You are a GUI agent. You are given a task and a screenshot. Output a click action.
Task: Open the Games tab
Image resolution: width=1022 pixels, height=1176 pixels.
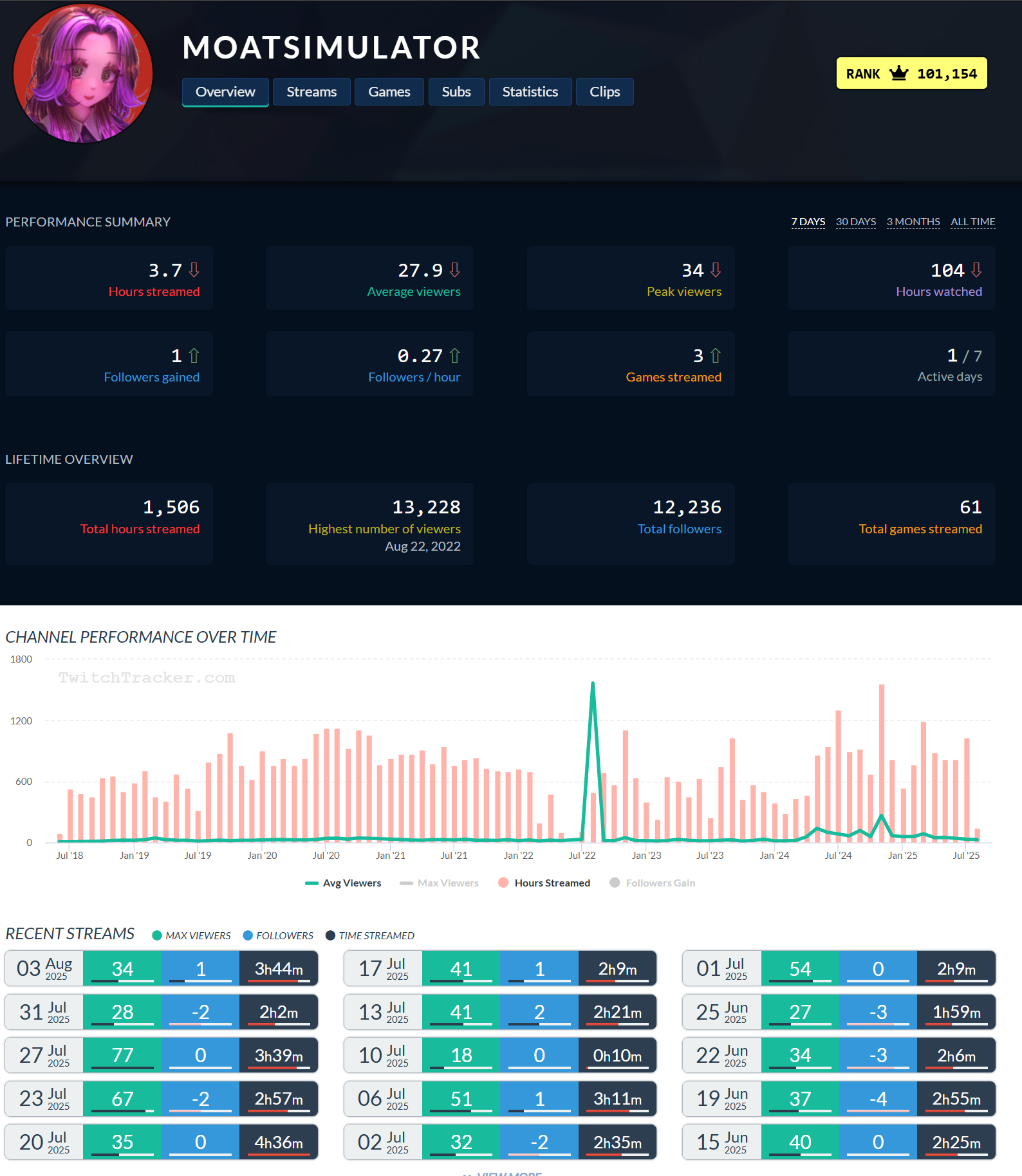pos(389,92)
